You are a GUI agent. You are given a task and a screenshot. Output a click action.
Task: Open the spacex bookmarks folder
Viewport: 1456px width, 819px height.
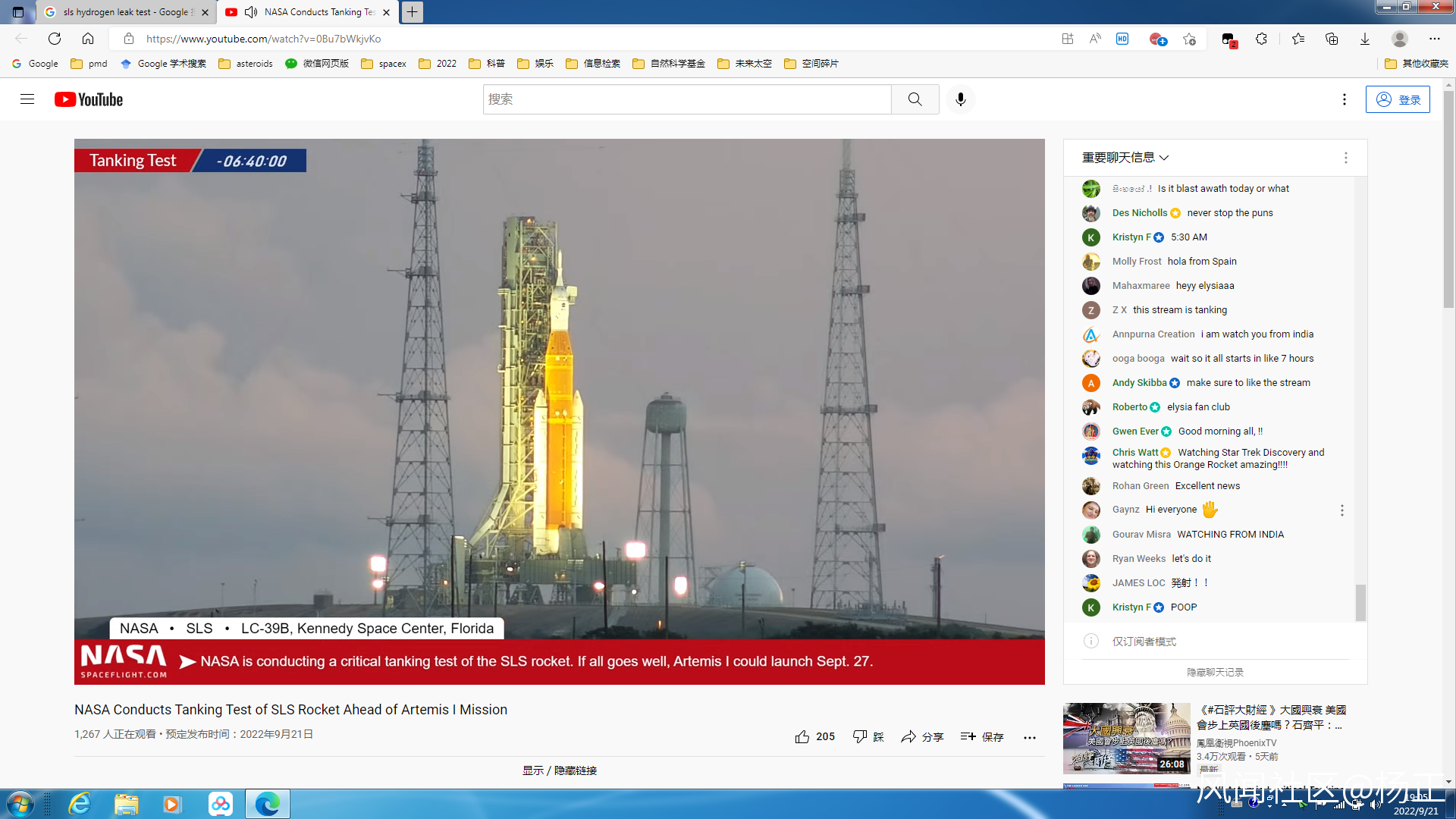[x=384, y=64]
